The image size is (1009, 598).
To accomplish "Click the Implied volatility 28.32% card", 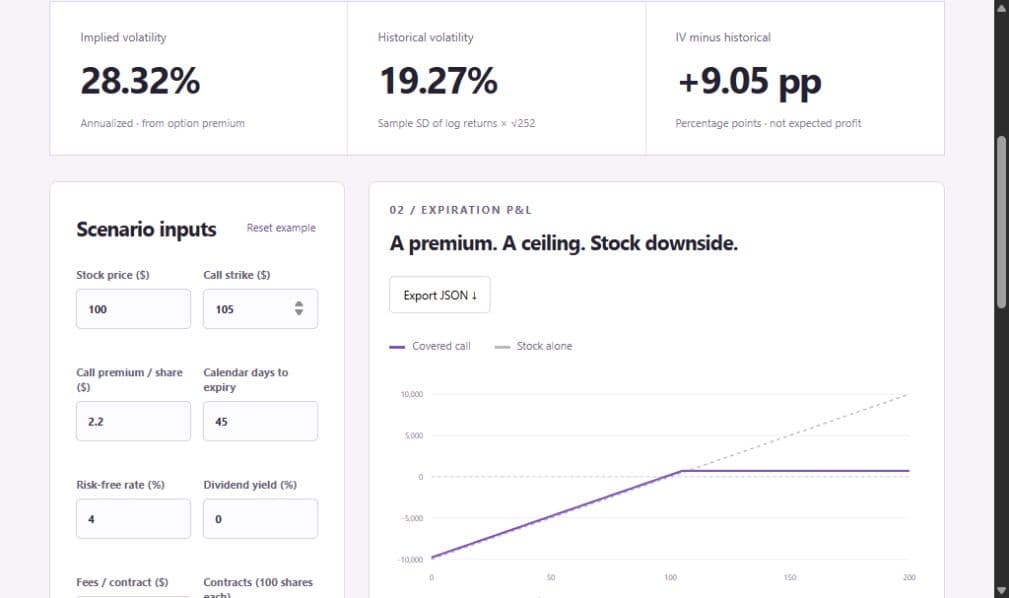I will [x=198, y=79].
